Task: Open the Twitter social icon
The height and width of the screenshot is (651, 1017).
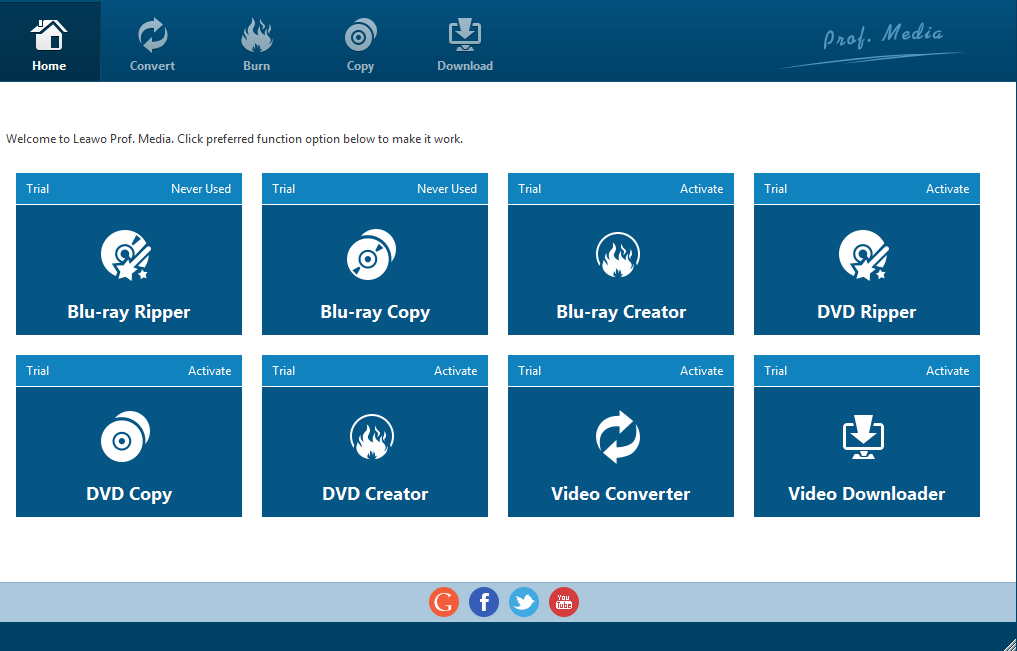Action: (524, 602)
